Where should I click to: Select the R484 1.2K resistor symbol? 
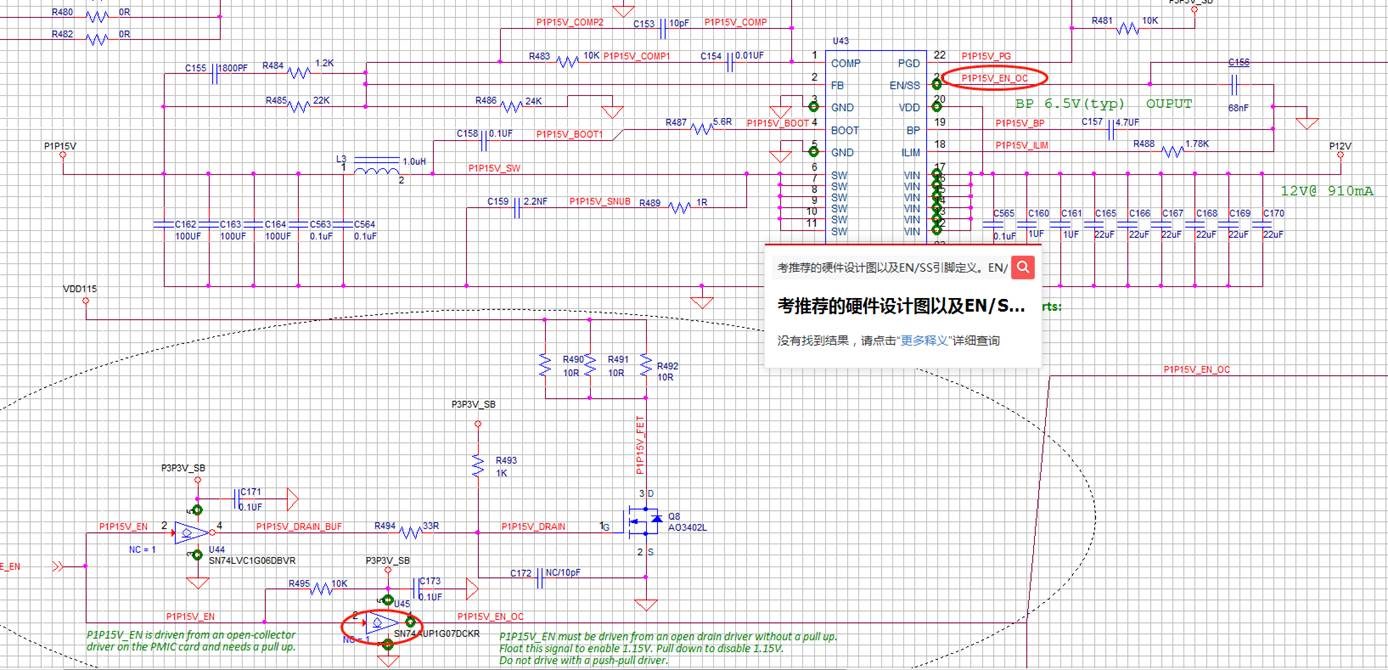[x=299, y=72]
